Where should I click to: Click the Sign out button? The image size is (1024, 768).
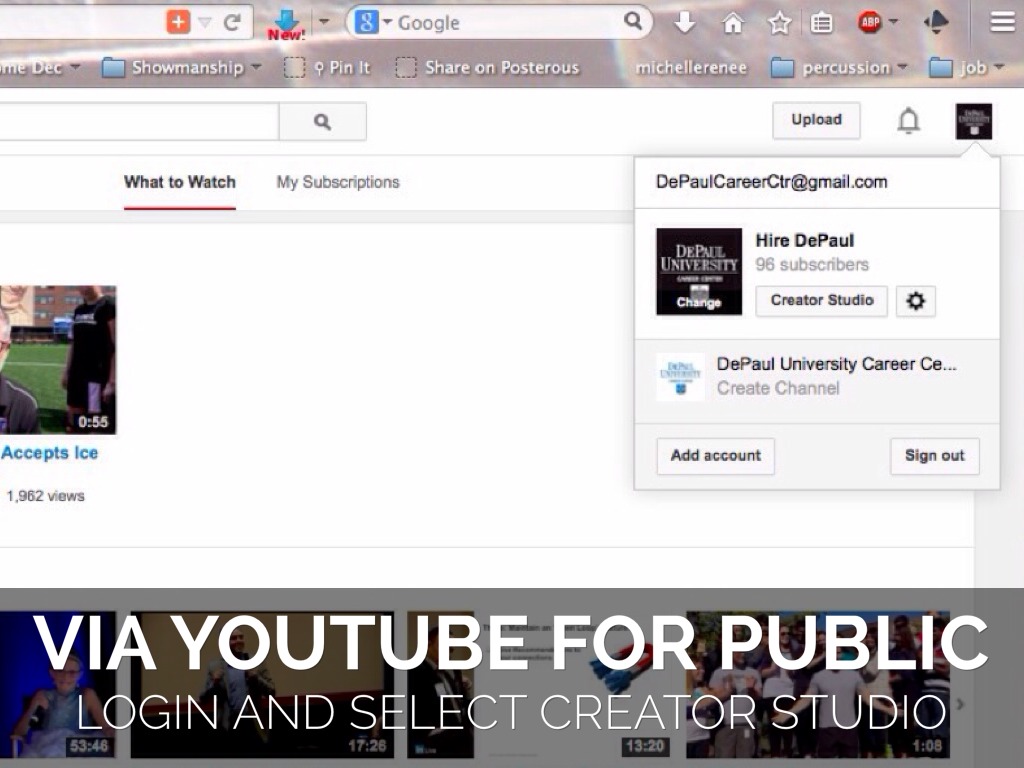pyautogui.click(x=934, y=456)
